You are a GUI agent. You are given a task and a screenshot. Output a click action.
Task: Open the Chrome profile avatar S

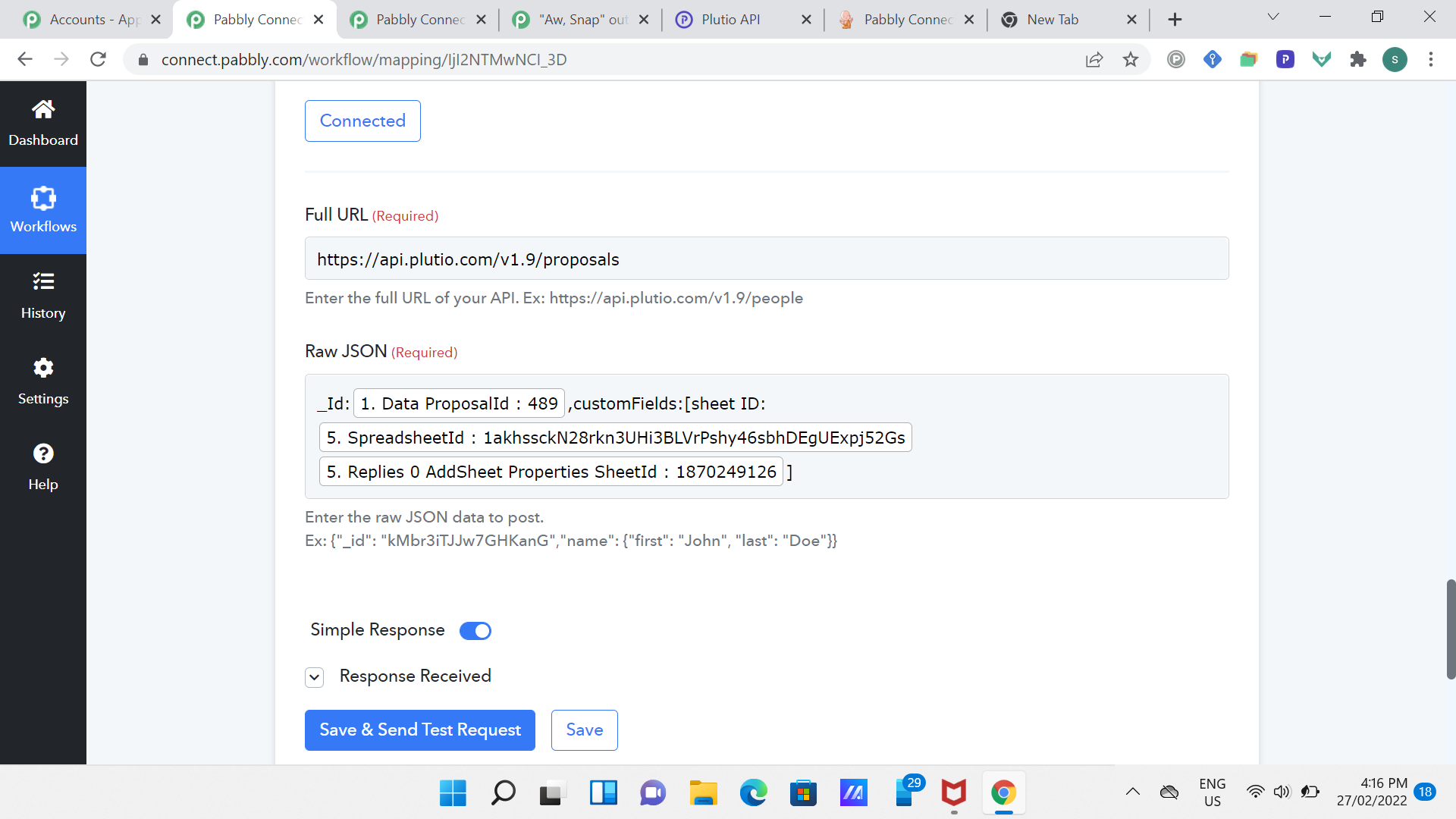[x=1395, y=59]
